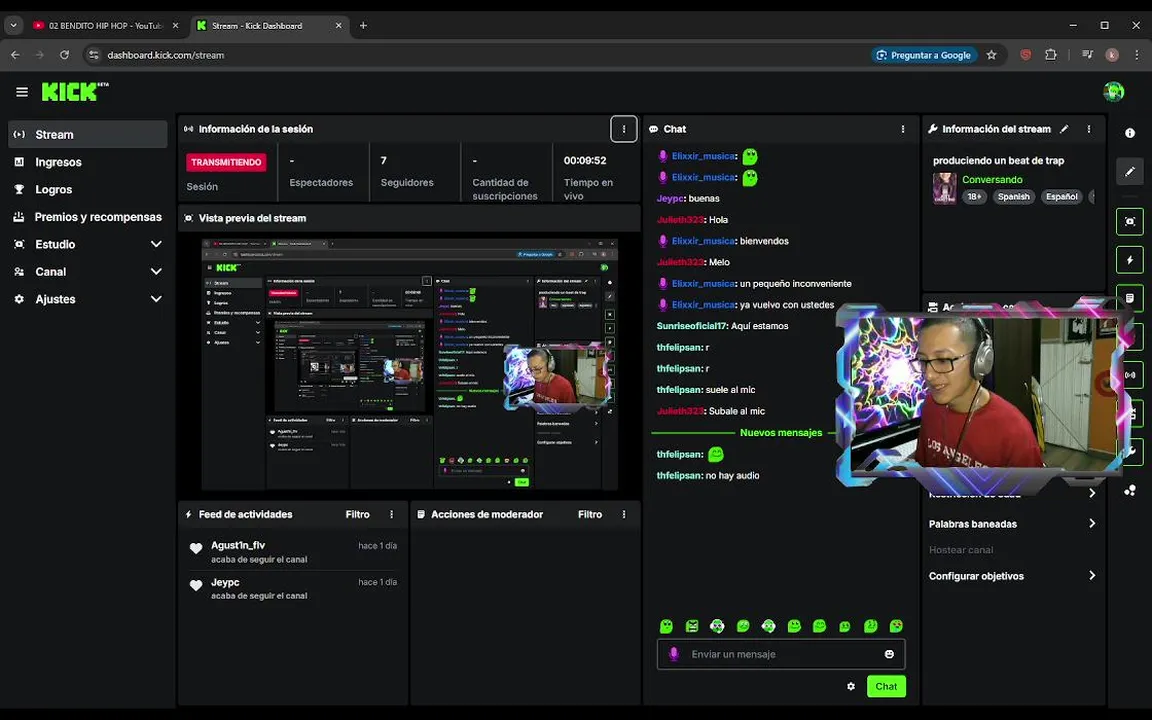Insert the angry square-faced green emote

tap(692, 626)
